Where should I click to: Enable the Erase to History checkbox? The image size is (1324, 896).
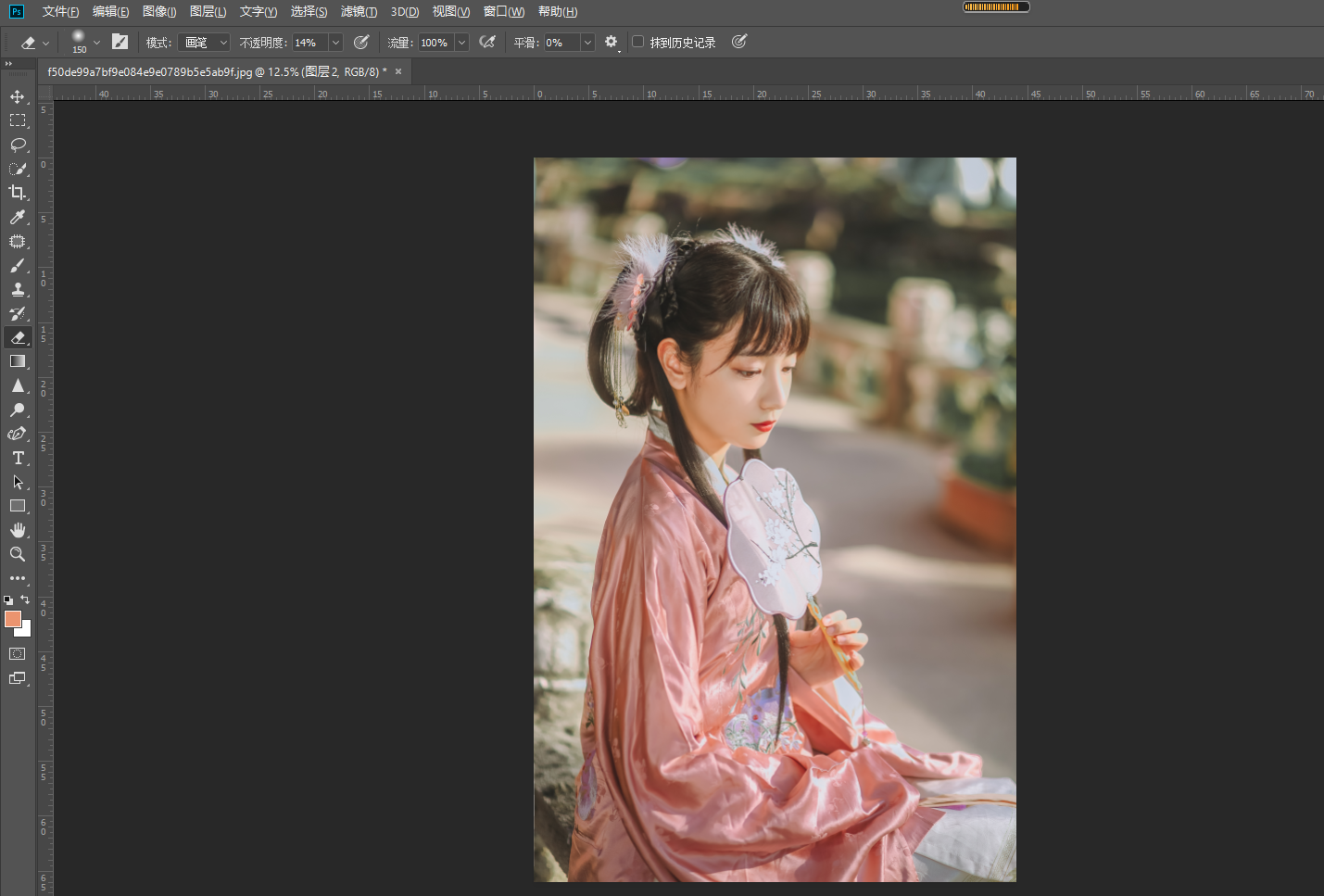(x=638, y=42)
